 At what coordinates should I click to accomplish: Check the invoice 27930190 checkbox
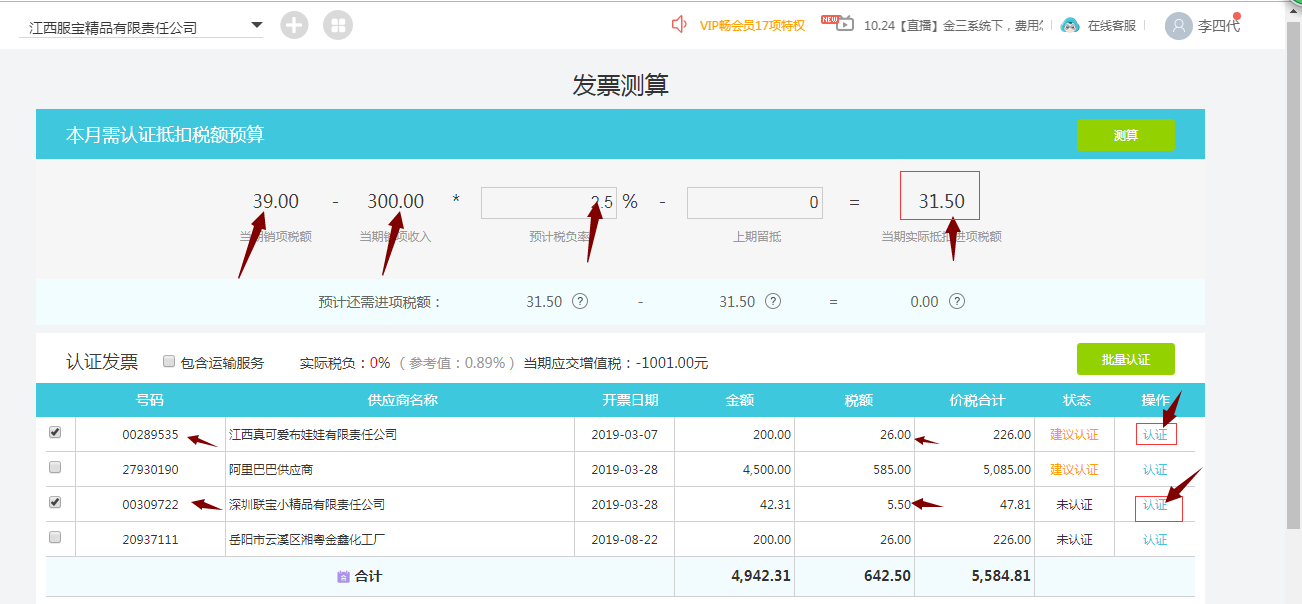(55, 467)
